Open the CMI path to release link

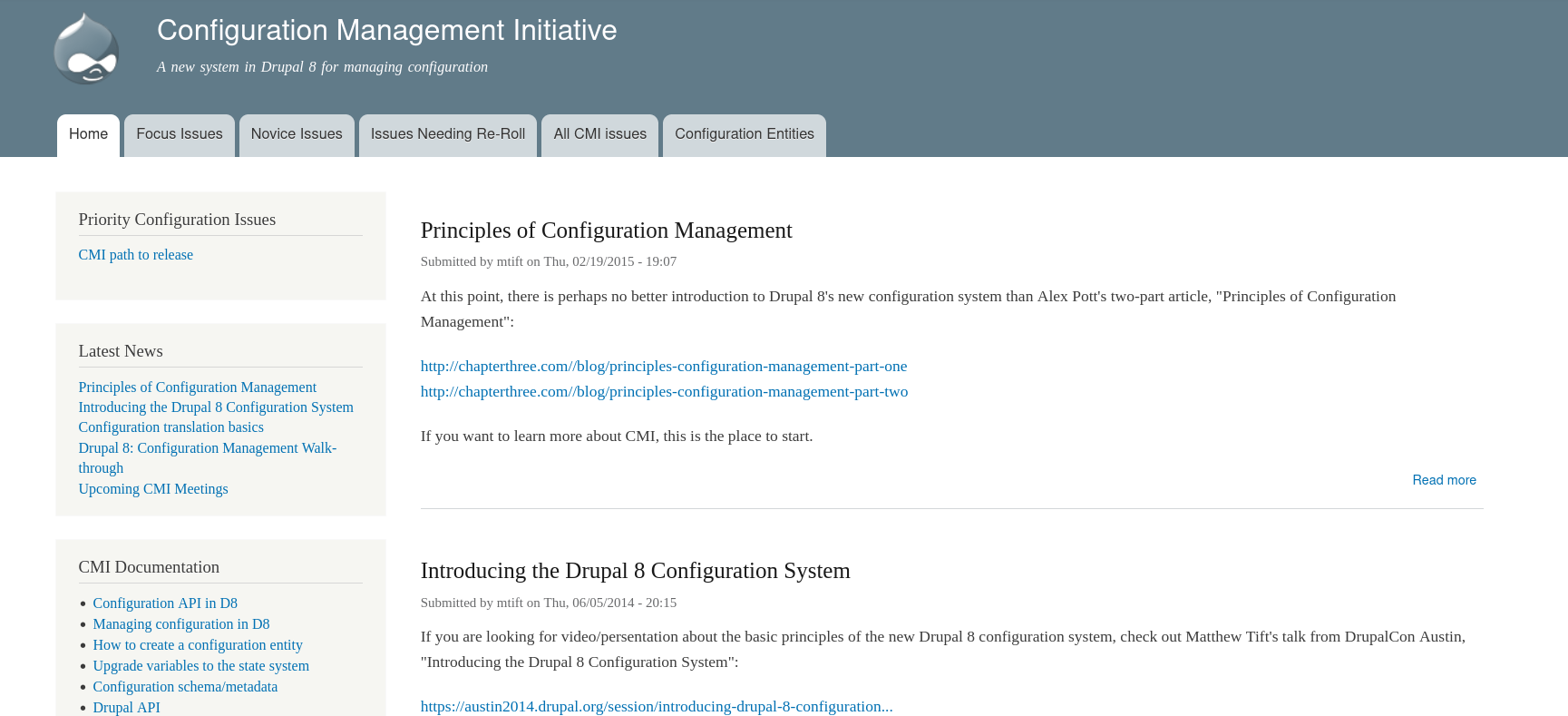point(135,255)
